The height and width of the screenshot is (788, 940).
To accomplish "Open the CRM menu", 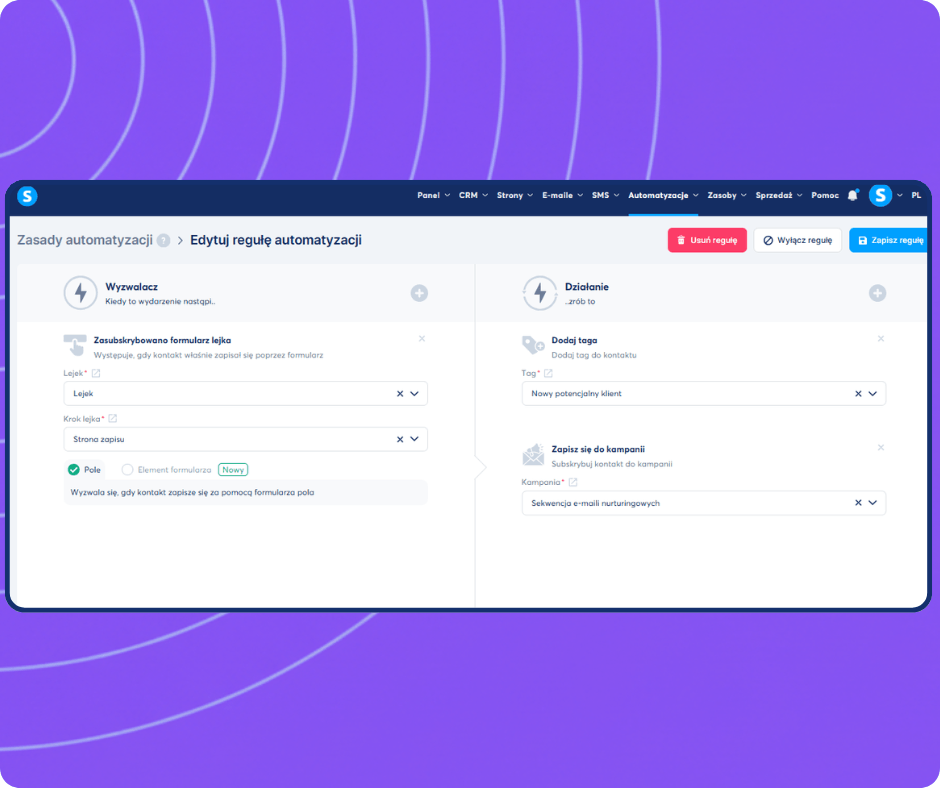I will 473,195.
